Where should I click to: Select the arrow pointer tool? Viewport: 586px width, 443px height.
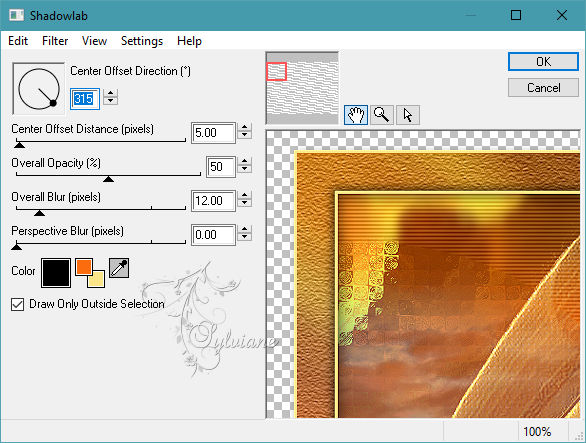[x=408, y=115]
